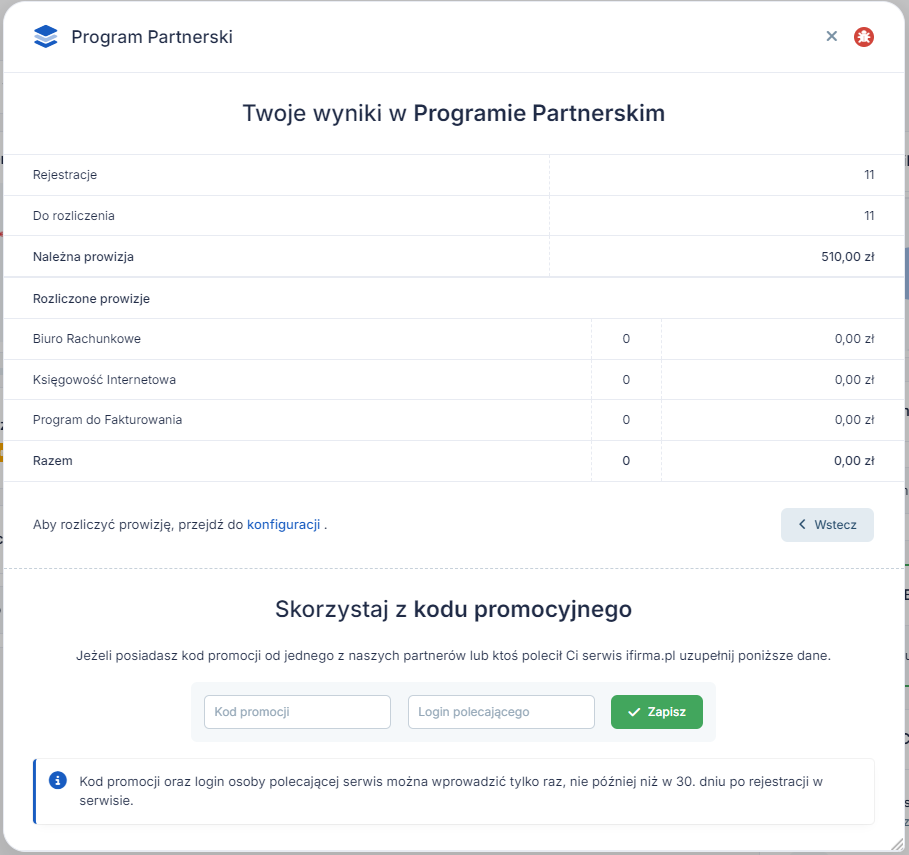Click the blue layers logo icon
This screenshot has height=855, width=909.
click(46, 37)
